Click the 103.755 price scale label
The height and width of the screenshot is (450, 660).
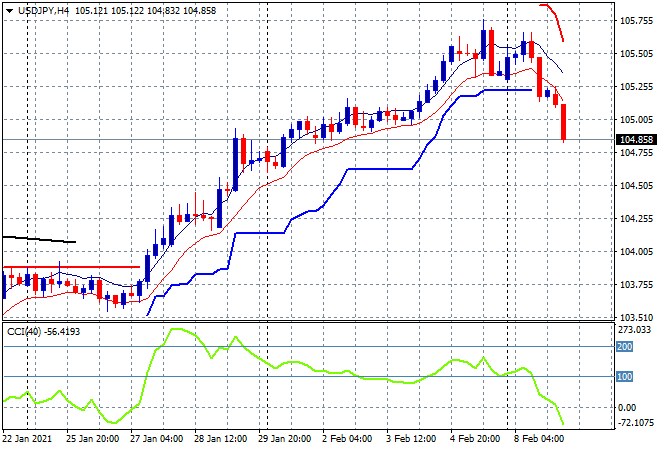[x=637, y=285]
